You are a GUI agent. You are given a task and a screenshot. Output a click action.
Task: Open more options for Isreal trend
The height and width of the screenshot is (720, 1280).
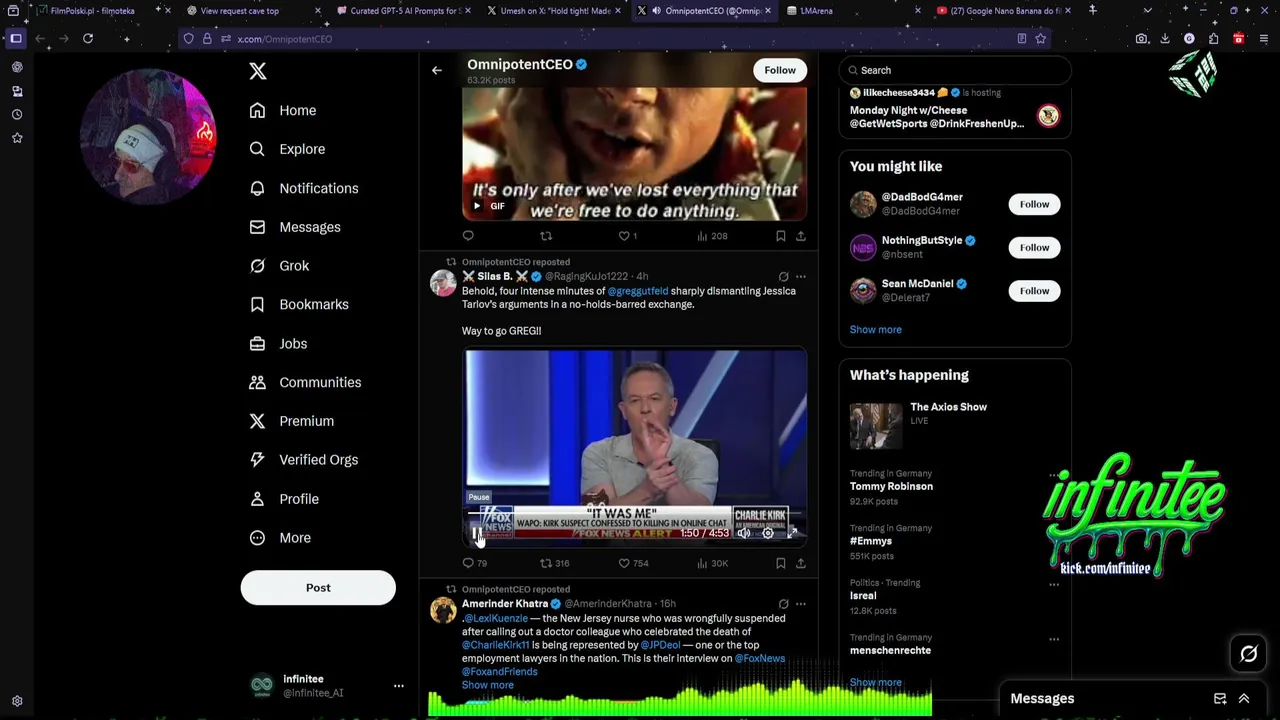(x=1054, y=584)
